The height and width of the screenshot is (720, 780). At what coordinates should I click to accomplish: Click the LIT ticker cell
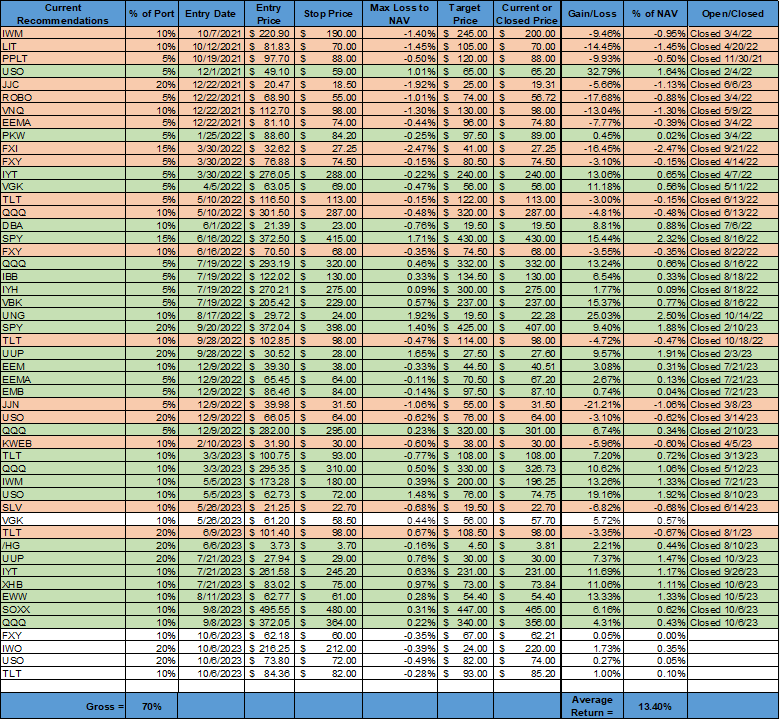point(63,46)
